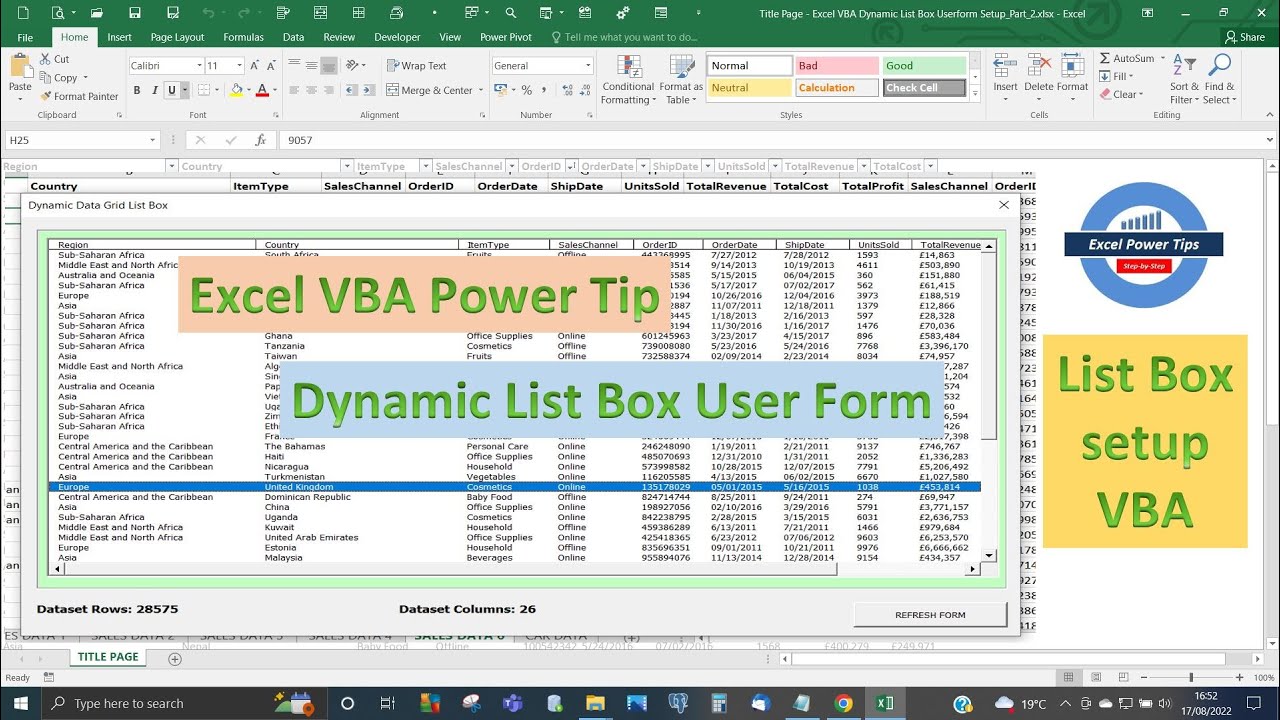Click the Windows Start button
1280x720 pixels.
pos(21,703)
